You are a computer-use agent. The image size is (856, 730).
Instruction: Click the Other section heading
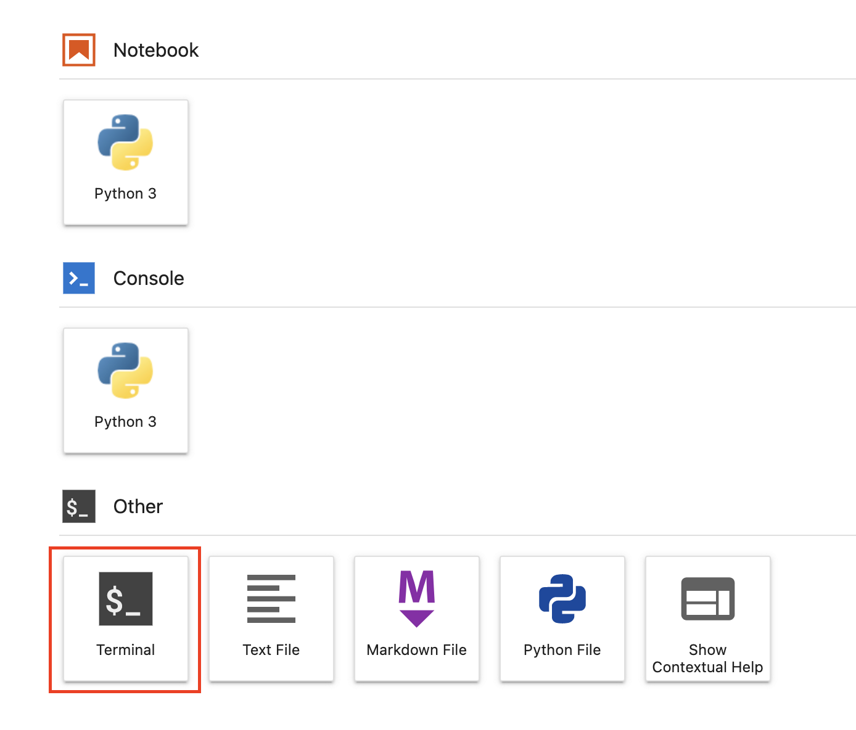138,506
